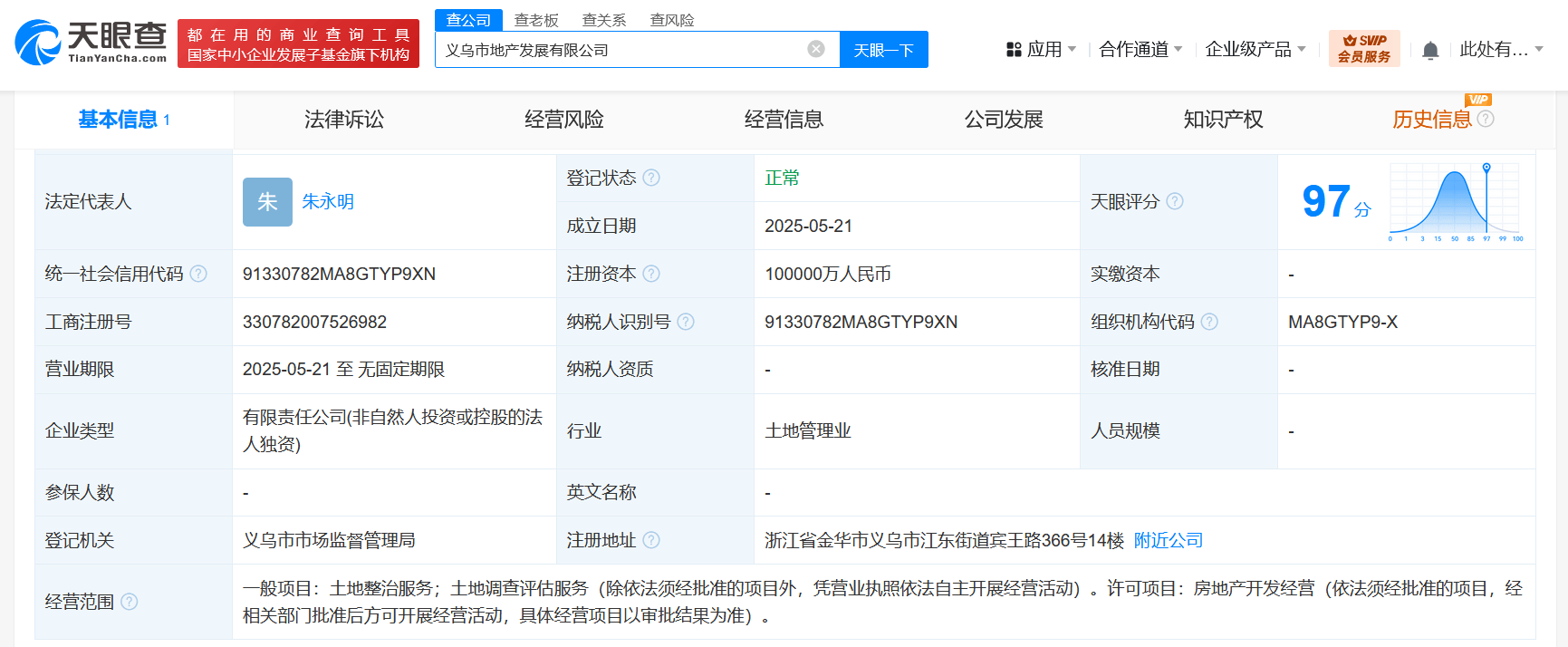1568x647 pixels.
Task: Click the help icon beside 组织机构代码
Action: point(1209,322)
